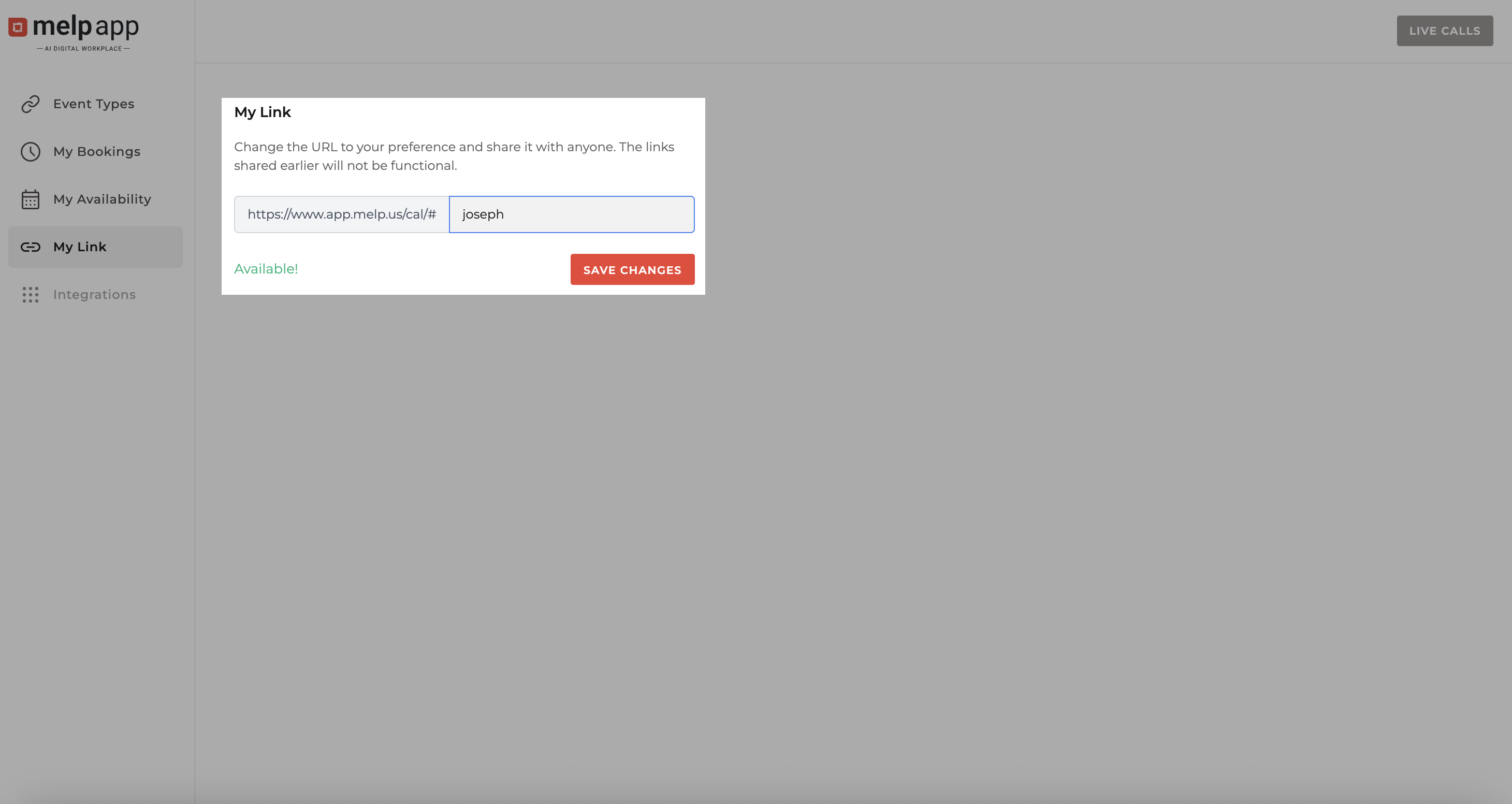This screenshot has height=804, width=1512.
Task: Click the https://www.app.melp.us/cal/# URL prefix box
Action: (x=342, y=214)
